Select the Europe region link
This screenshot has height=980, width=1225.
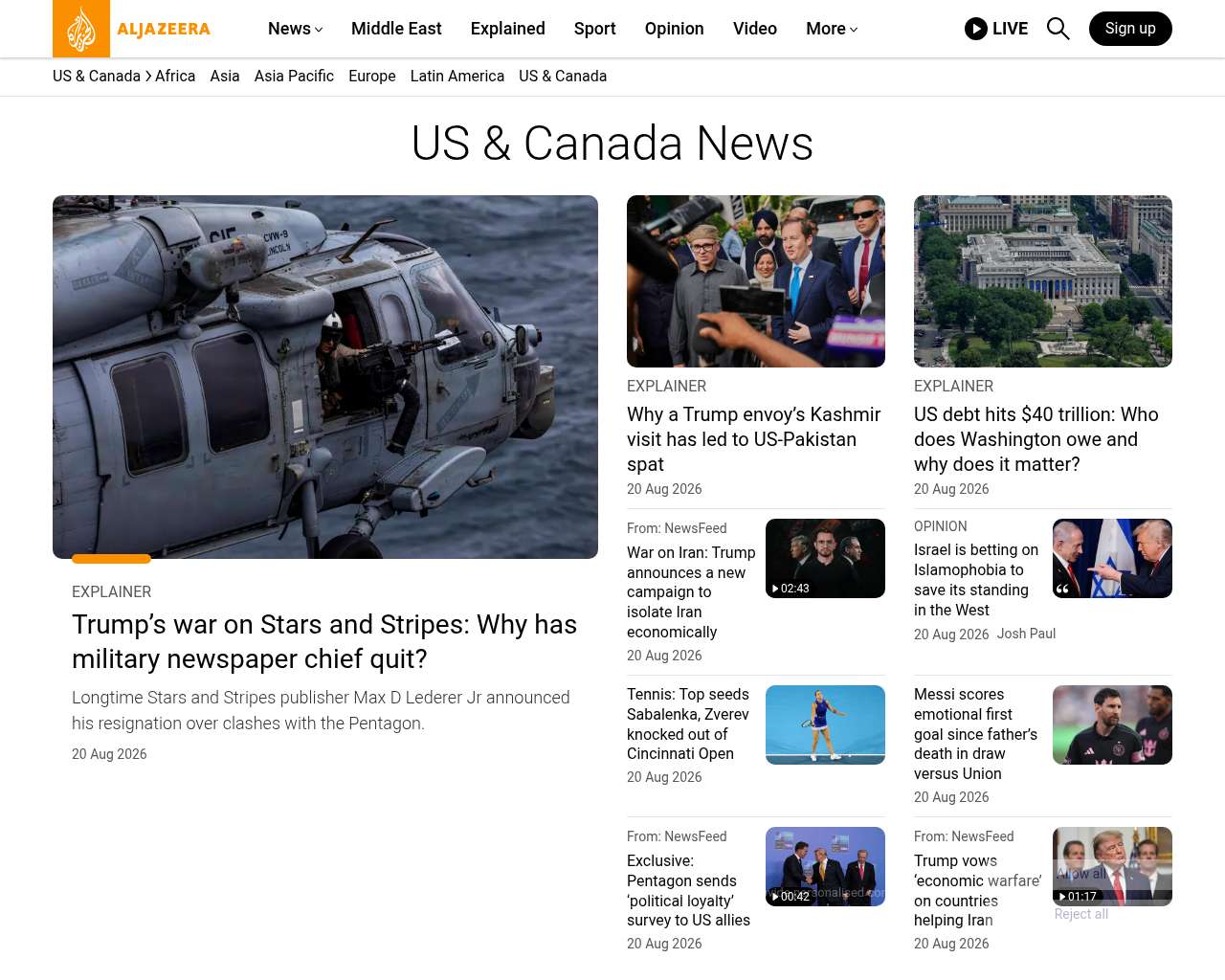click(x=372, y=77)
